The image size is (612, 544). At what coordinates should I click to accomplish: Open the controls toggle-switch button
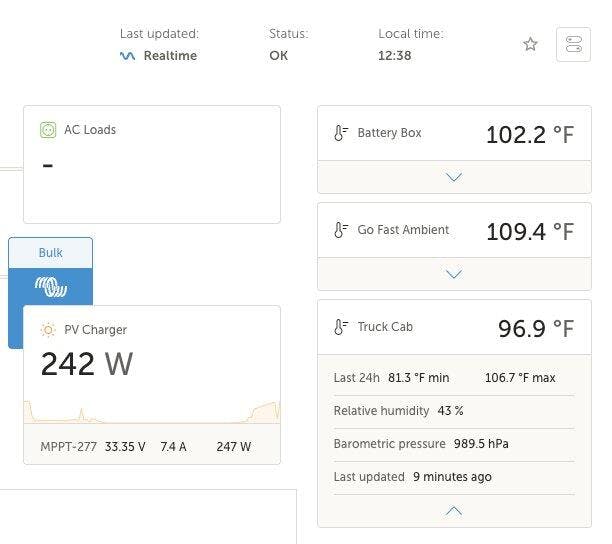click(573, 44)
